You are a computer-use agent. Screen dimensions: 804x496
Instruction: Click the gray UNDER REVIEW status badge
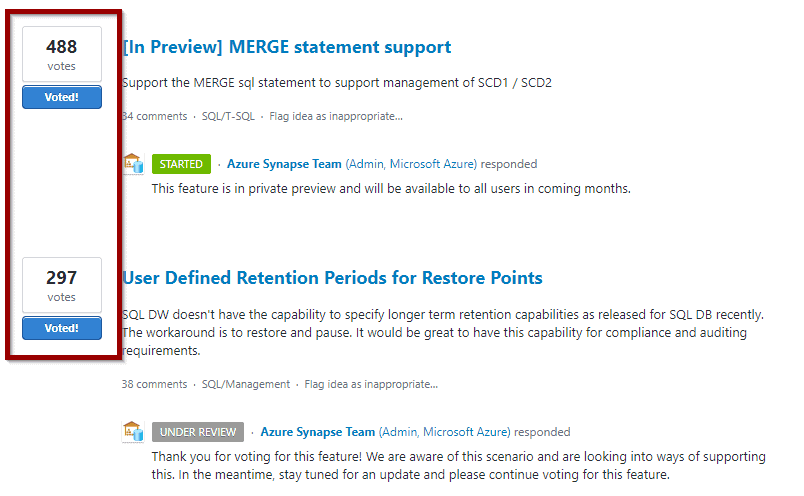tap(198, 432)
